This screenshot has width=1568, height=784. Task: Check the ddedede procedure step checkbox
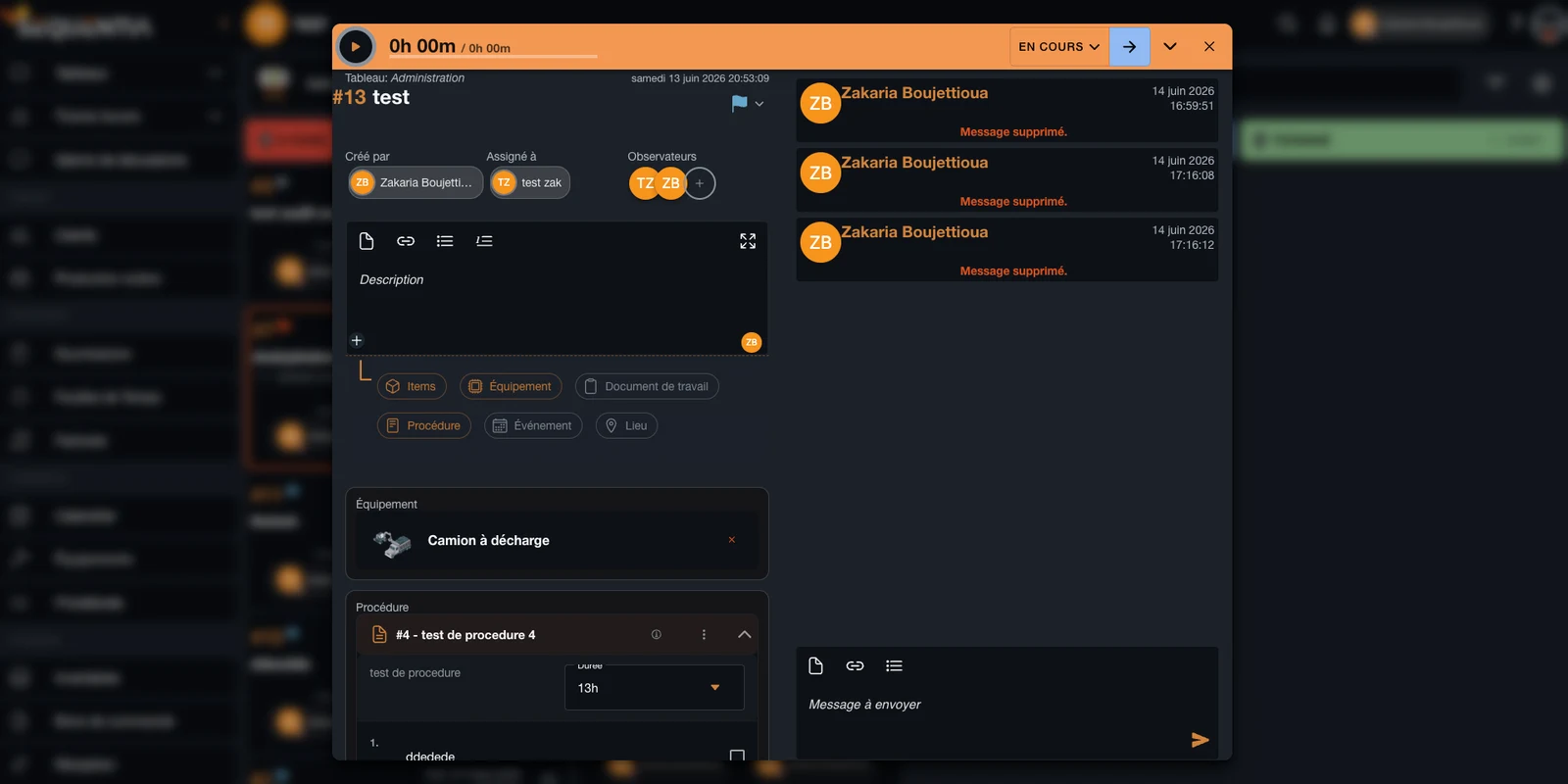[x=737, y=756]
